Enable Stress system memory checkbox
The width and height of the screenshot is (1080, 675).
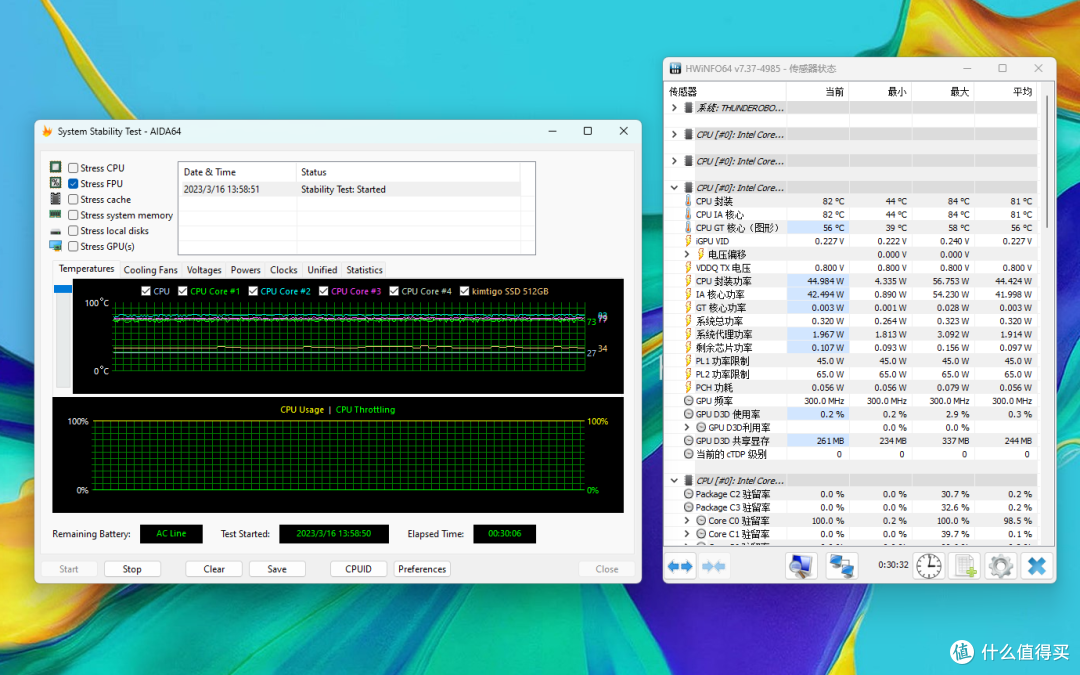point(73,215)
